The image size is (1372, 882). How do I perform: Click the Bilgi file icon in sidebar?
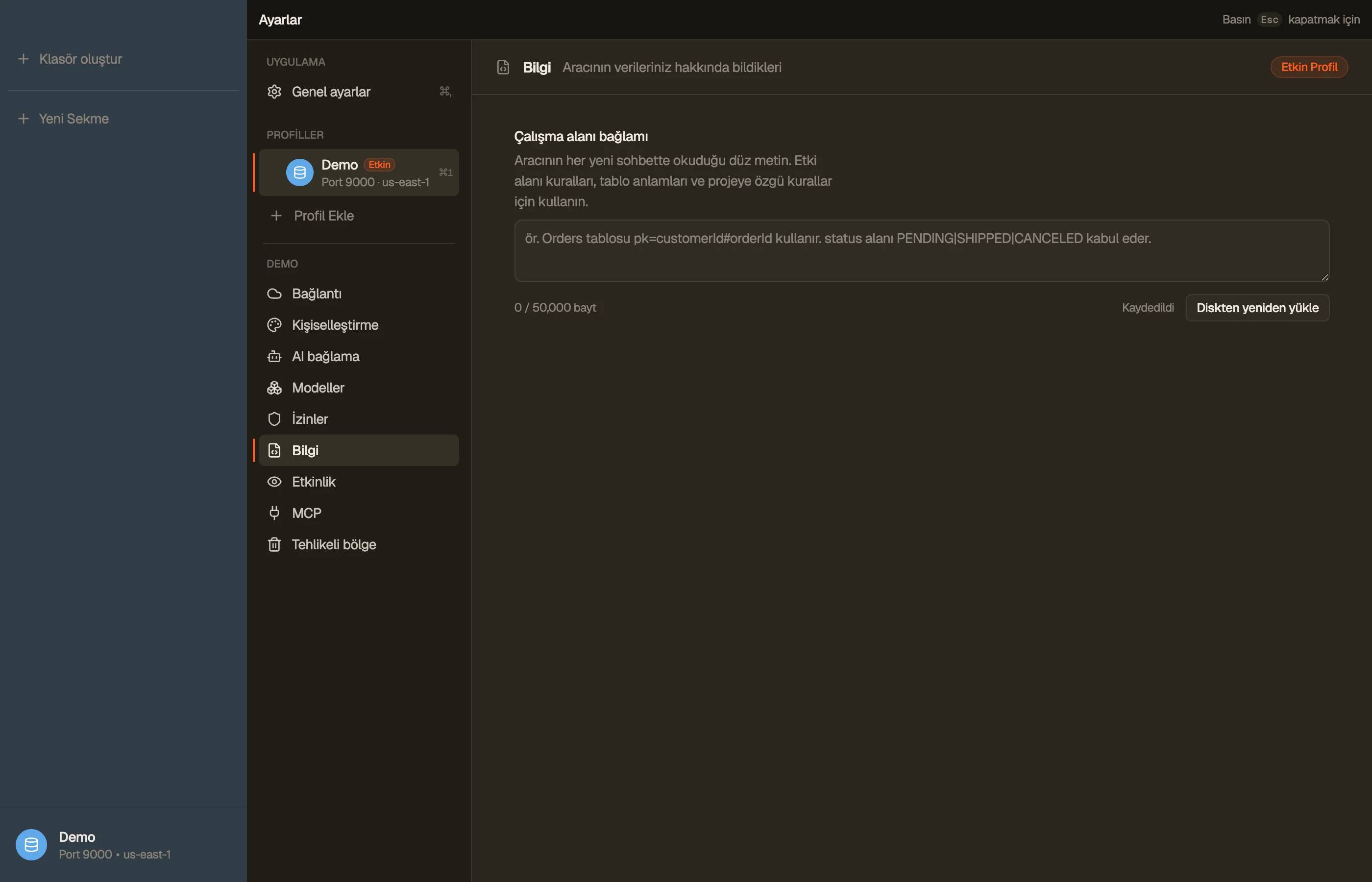(274, 450)
